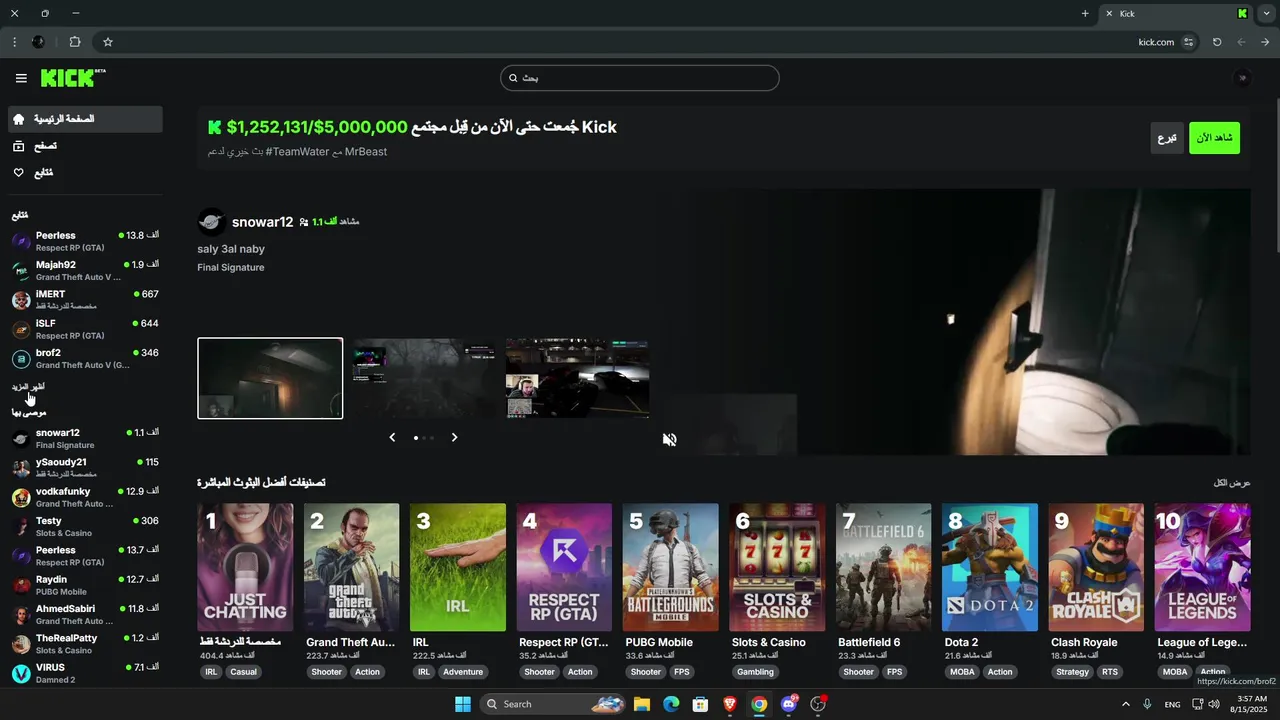The height and width of the screenshot is (720, 1280).
Task: Select the first highlighted carousel thumbnail
Action: coord(270,378)
